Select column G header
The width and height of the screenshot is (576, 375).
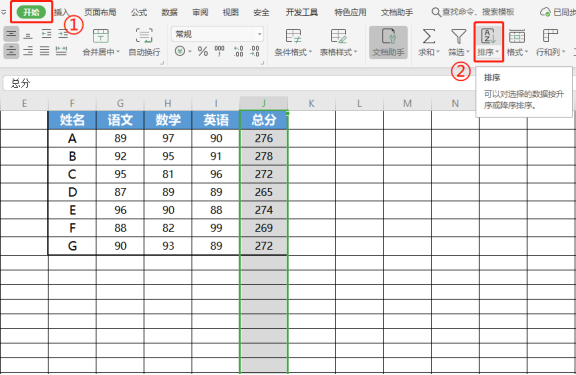pyautogui.click(x=120, y=103)
